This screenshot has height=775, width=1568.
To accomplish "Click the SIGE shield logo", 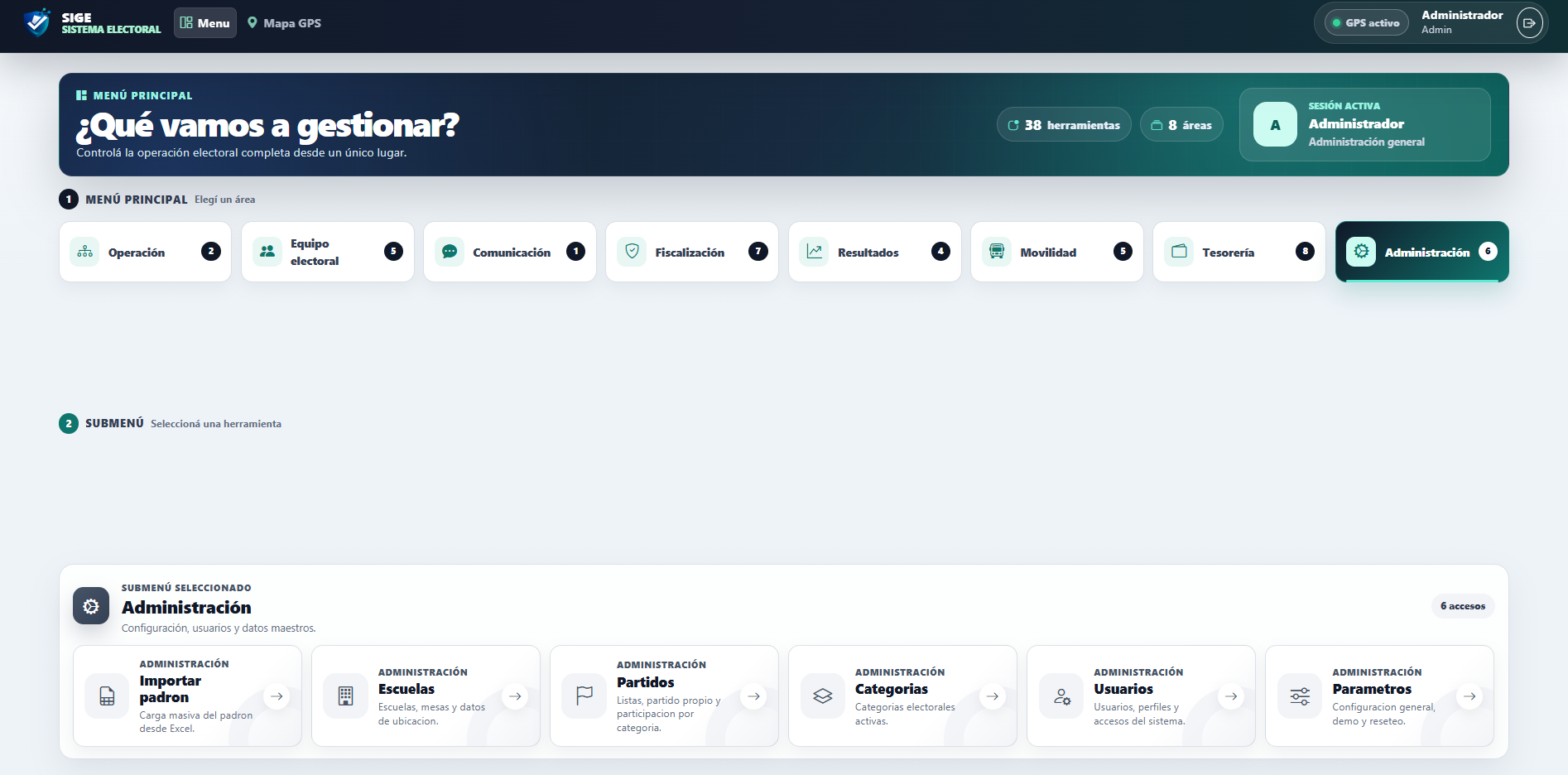I will [x=37, y=23].
